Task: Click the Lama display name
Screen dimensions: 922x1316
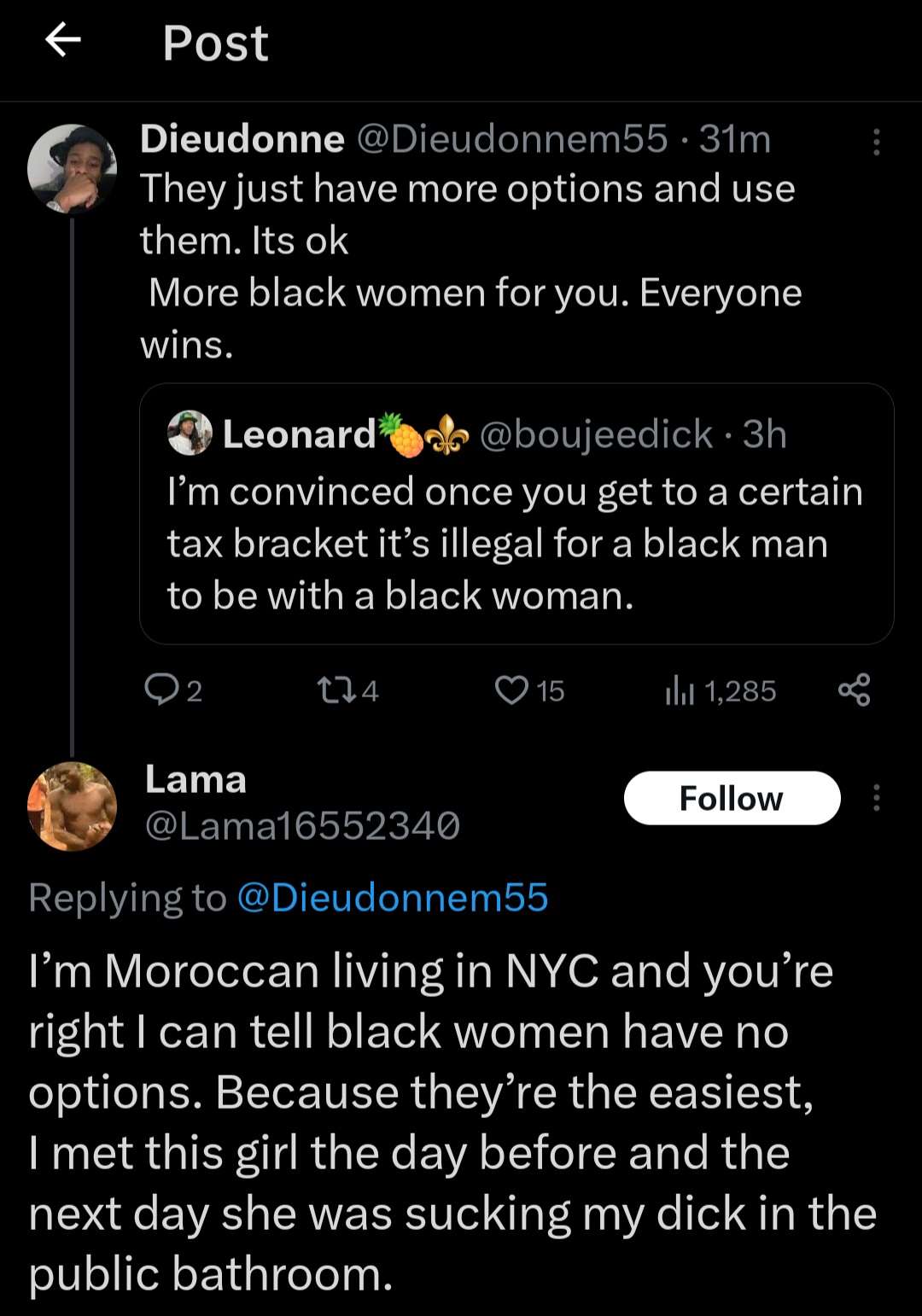Action: tap(195, 779)
